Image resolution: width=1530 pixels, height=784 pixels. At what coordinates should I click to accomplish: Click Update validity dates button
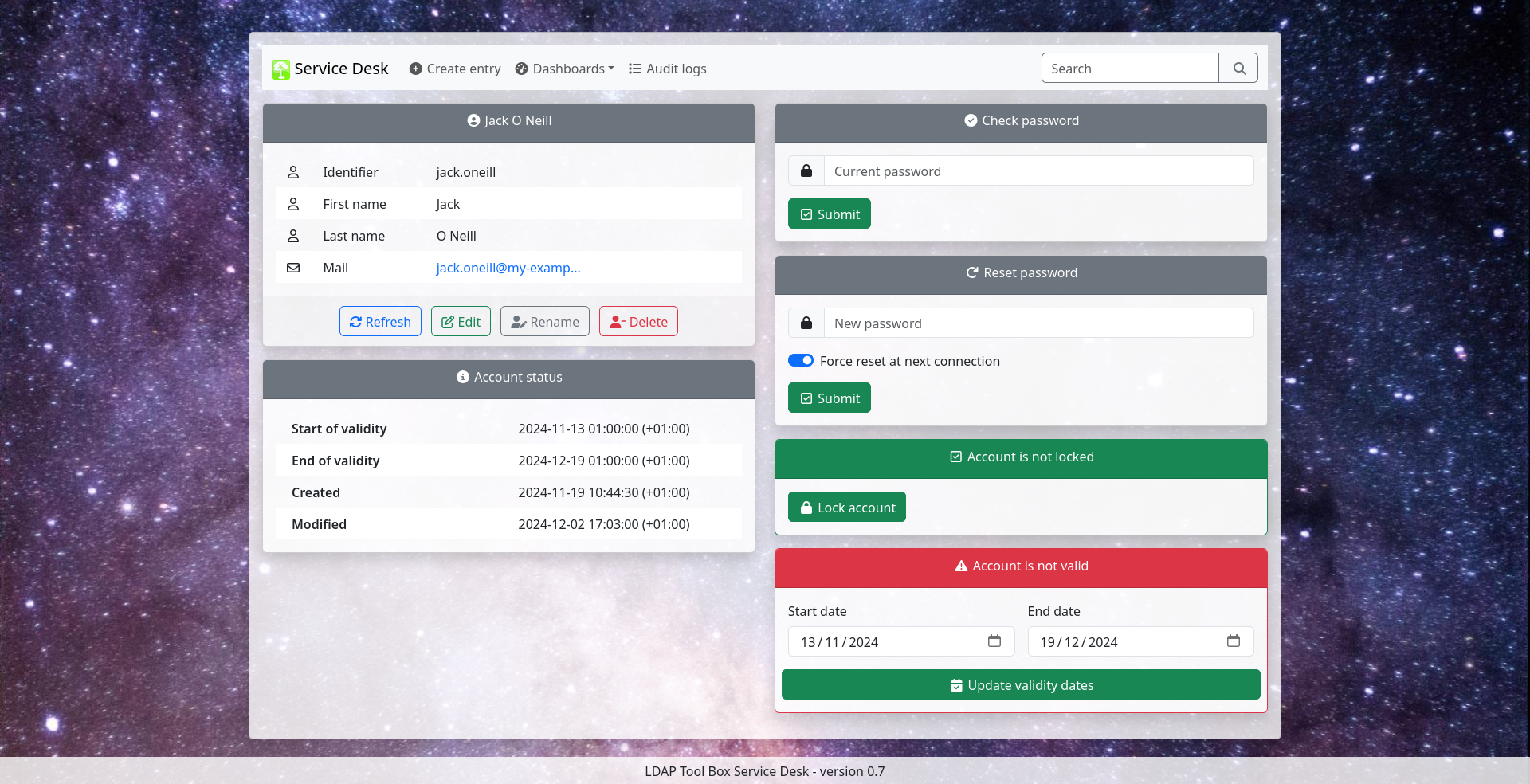pos(1021,685)
